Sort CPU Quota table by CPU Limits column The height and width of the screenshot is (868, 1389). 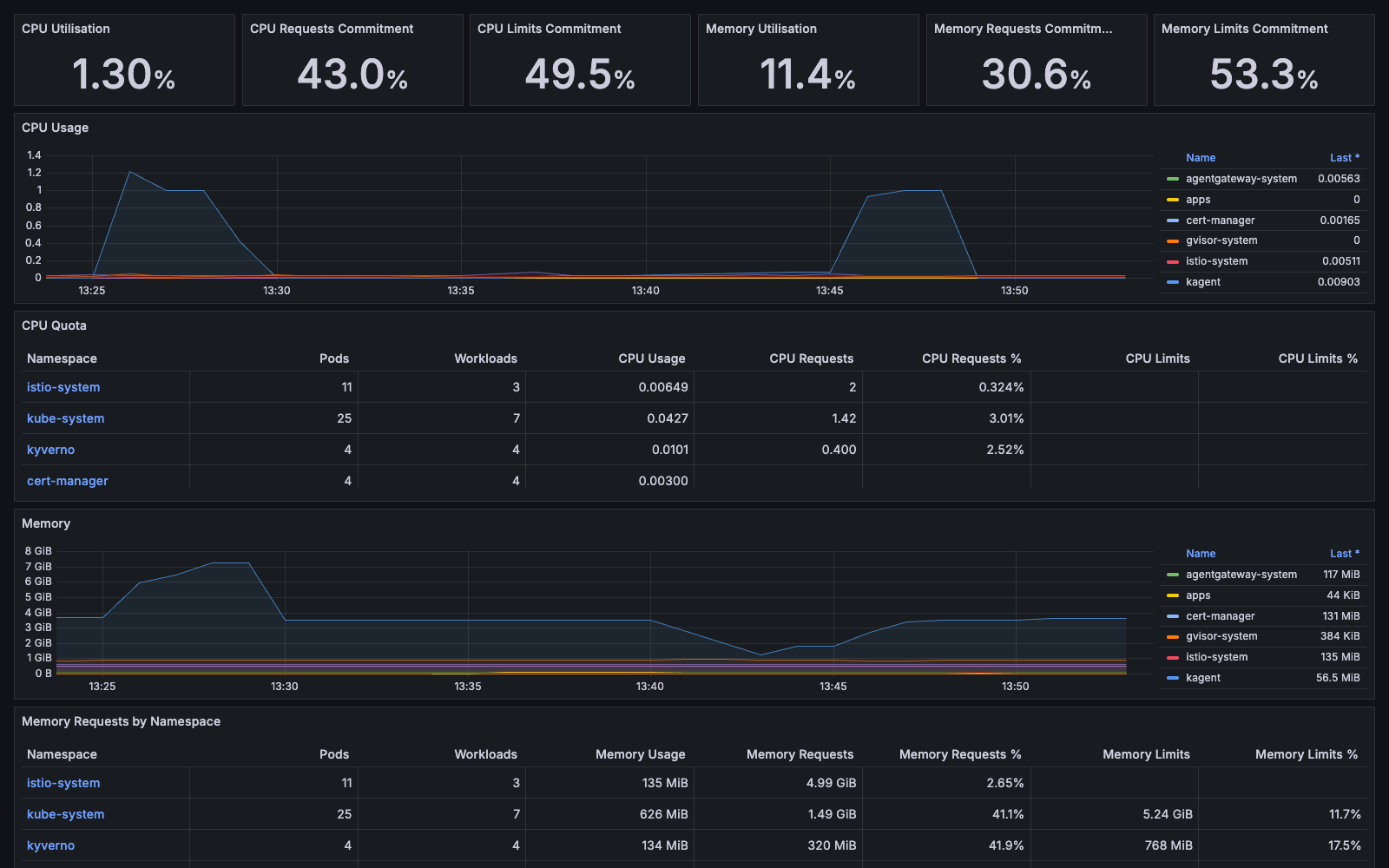tap(1158, 358)
